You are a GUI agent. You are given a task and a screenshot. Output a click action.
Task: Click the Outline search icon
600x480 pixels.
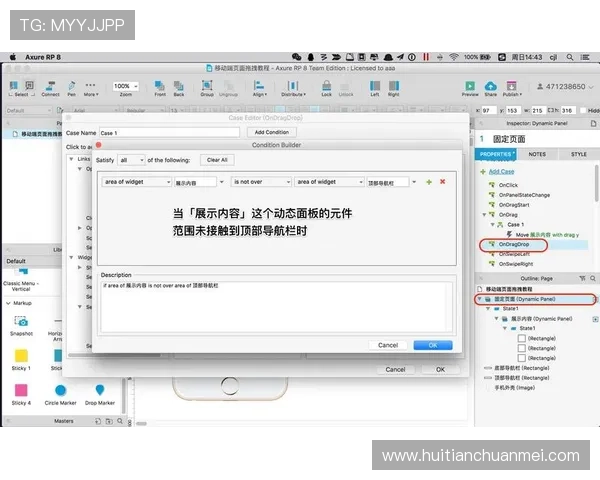[x=593, y=278]
